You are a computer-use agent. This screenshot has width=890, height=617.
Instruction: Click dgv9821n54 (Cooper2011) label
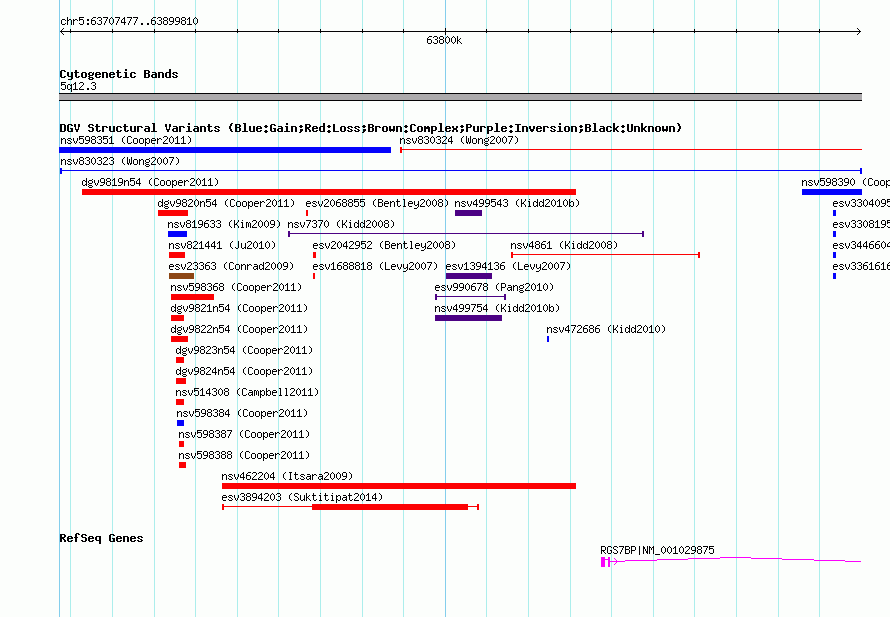coord(239,308)
